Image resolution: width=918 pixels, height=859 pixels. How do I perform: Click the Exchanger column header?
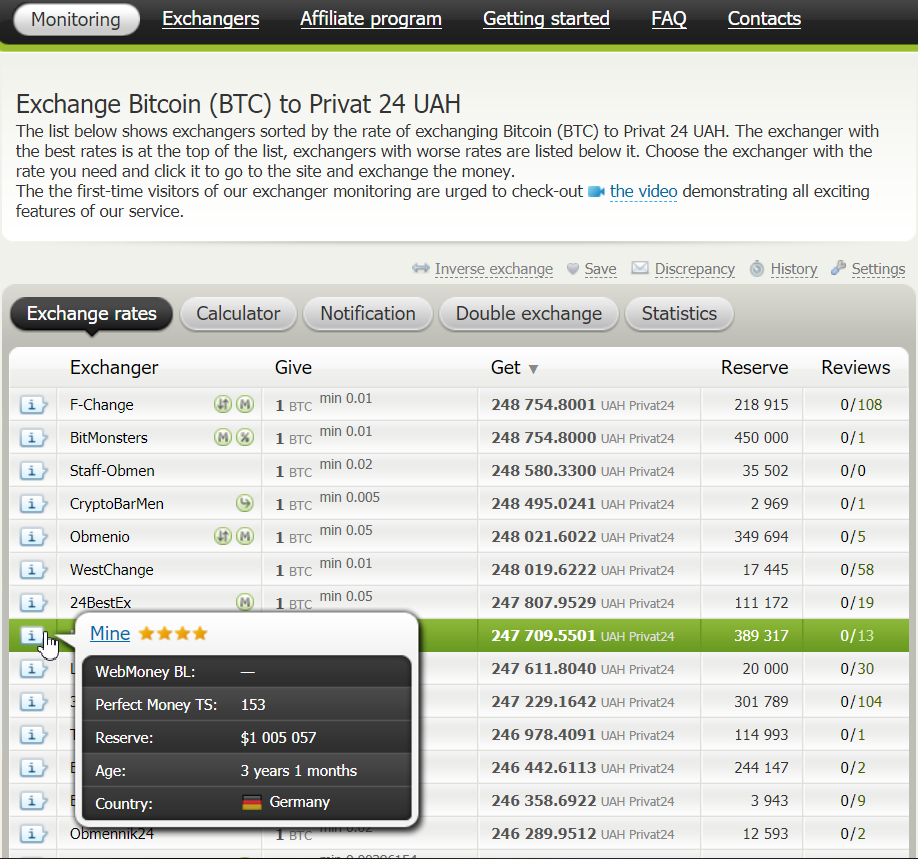pyautogui.click(x=114, y=367)
